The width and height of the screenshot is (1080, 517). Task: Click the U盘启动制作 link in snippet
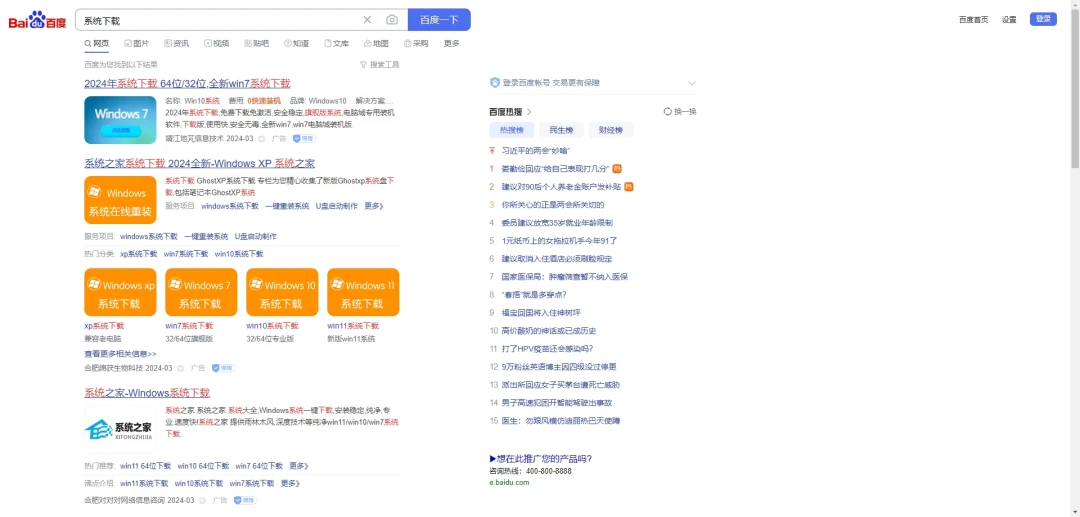(337, 206)
